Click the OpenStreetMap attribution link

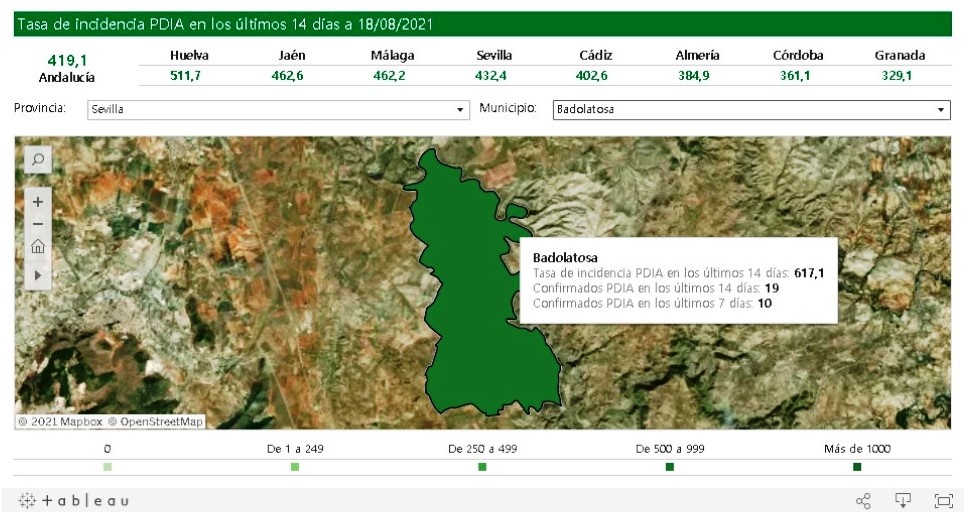pos(156,422)
